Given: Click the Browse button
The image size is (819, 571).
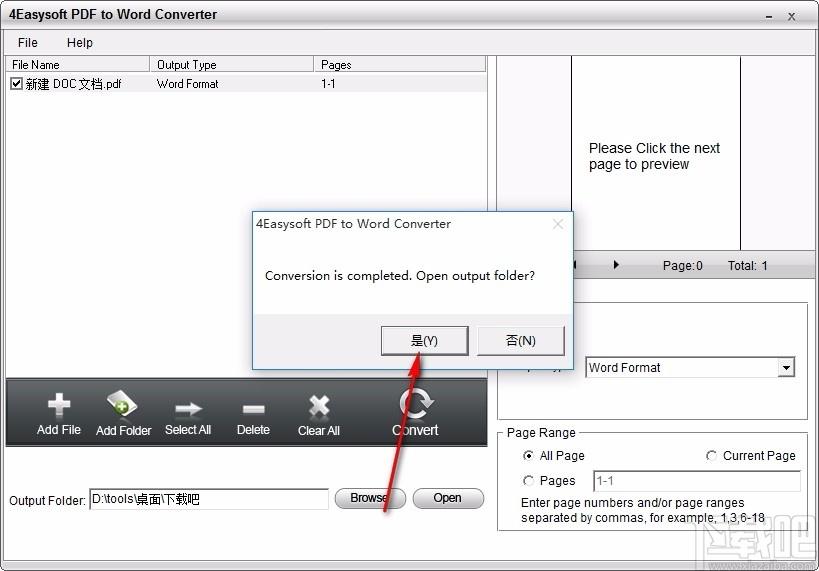Looking at the screenshot, I should coord(370,498).
